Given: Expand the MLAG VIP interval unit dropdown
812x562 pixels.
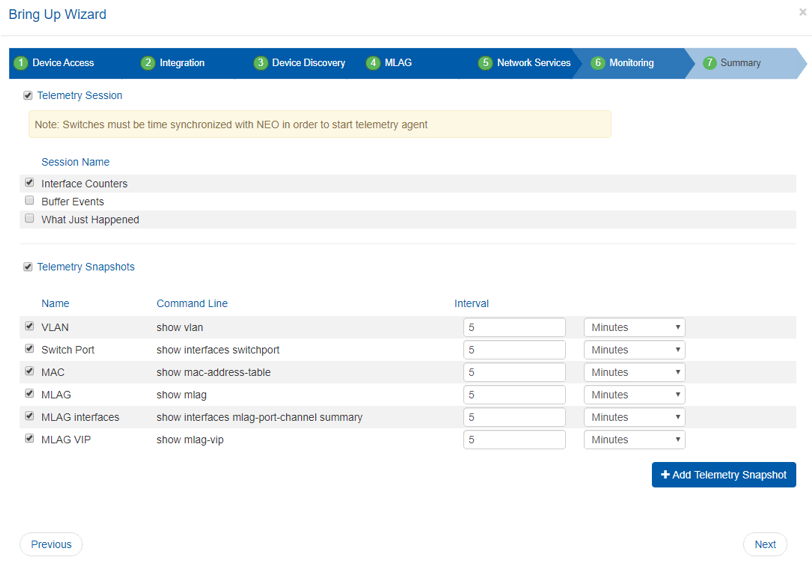Looking at the screenshot, I should (x=634, y=440).
